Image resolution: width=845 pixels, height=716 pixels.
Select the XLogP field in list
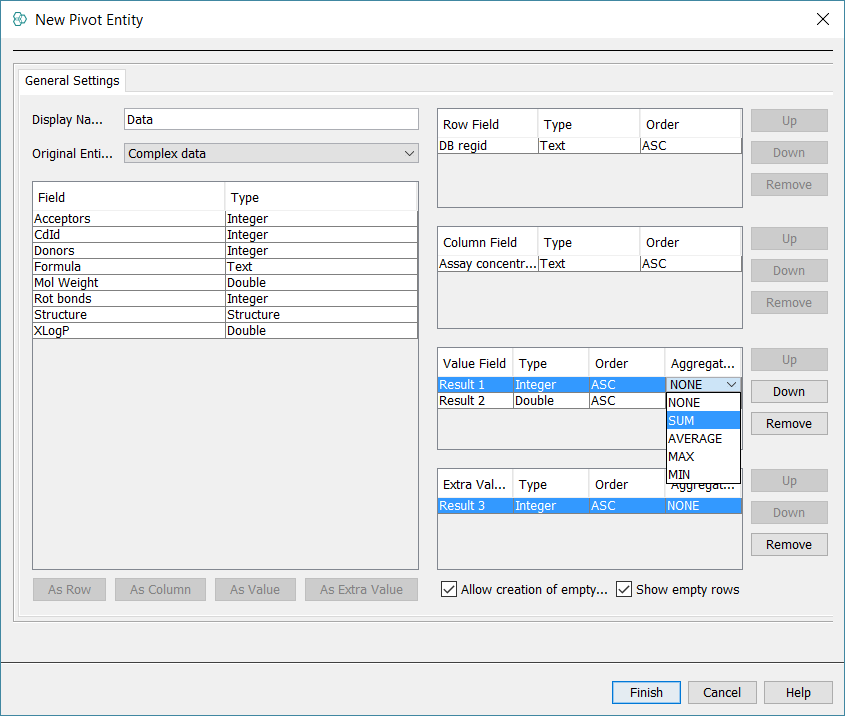tap(130, 331)
